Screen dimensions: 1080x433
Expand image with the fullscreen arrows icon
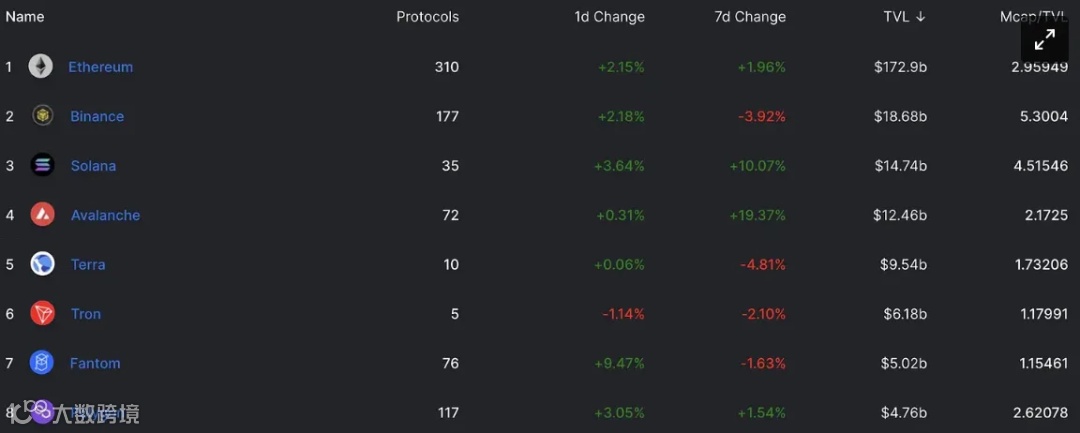[x=1045, y=40]
